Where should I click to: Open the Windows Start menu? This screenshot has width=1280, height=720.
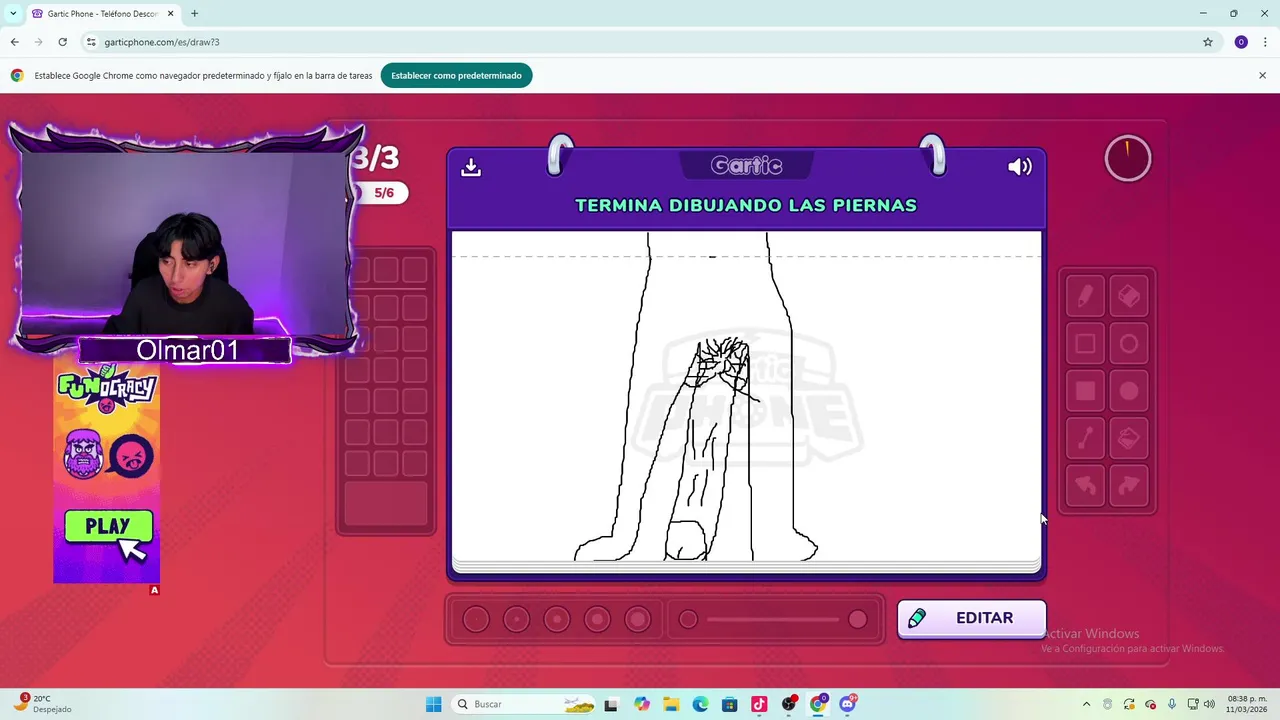[433, 704]
